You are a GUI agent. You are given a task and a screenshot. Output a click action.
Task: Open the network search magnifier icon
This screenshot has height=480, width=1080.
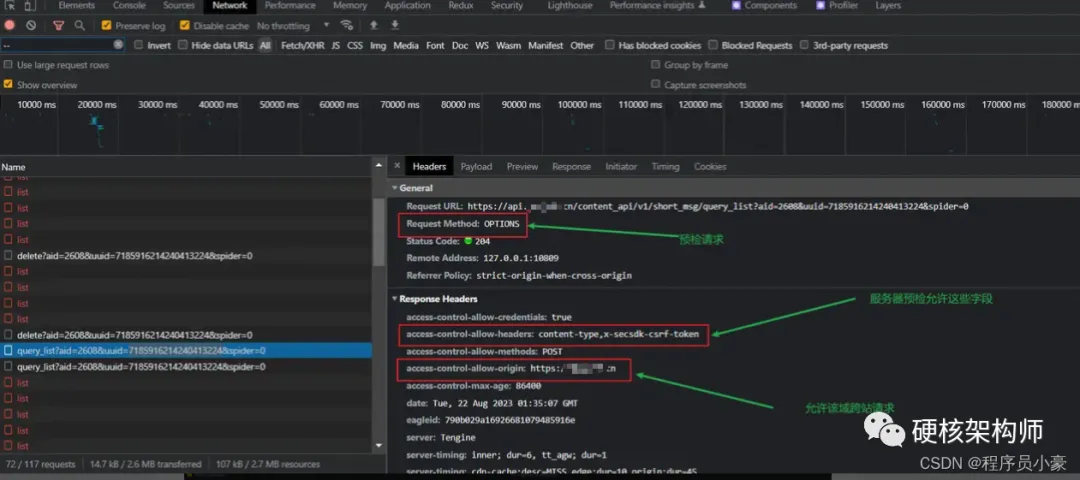80,25
